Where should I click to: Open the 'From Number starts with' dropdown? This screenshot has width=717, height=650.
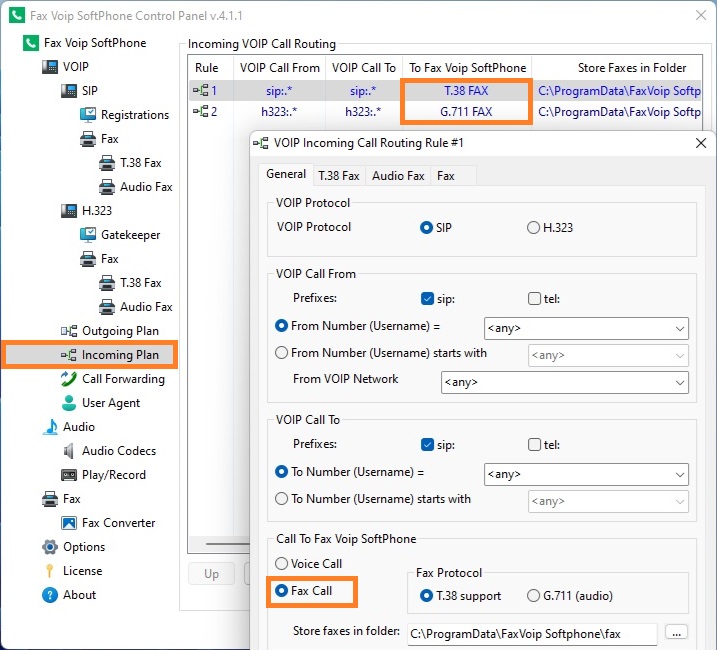tap(608, 355)
